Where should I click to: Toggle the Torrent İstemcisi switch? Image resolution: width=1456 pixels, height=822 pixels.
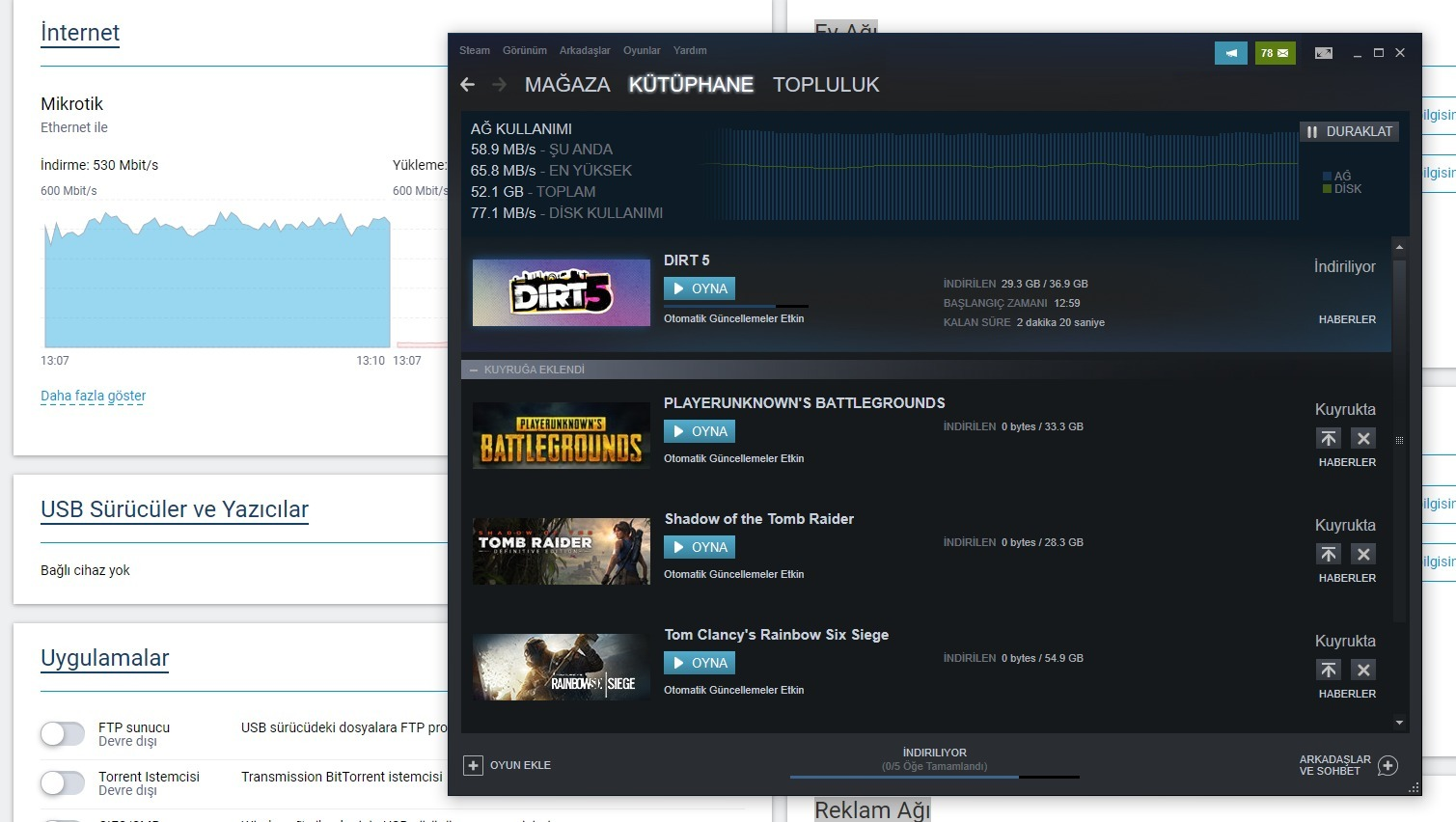point(63,782)
